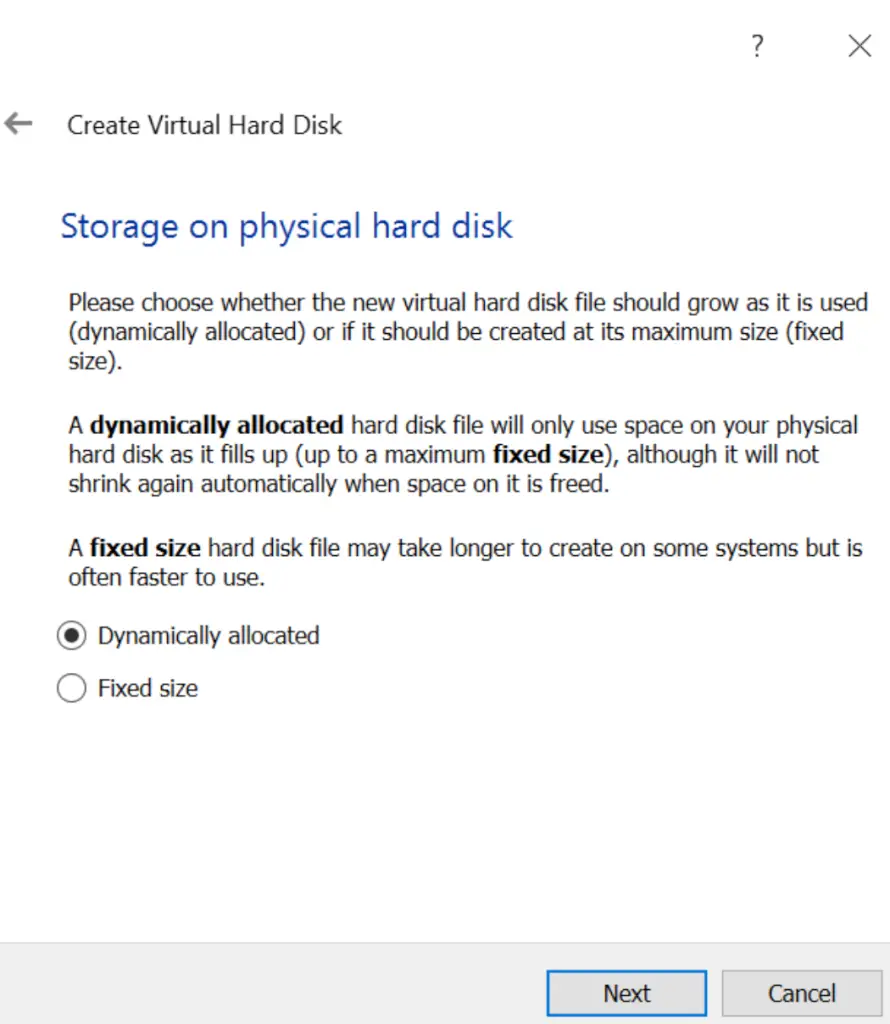Click the Fixed size radio circle
890x1024 pixels.
pos(71,688)
